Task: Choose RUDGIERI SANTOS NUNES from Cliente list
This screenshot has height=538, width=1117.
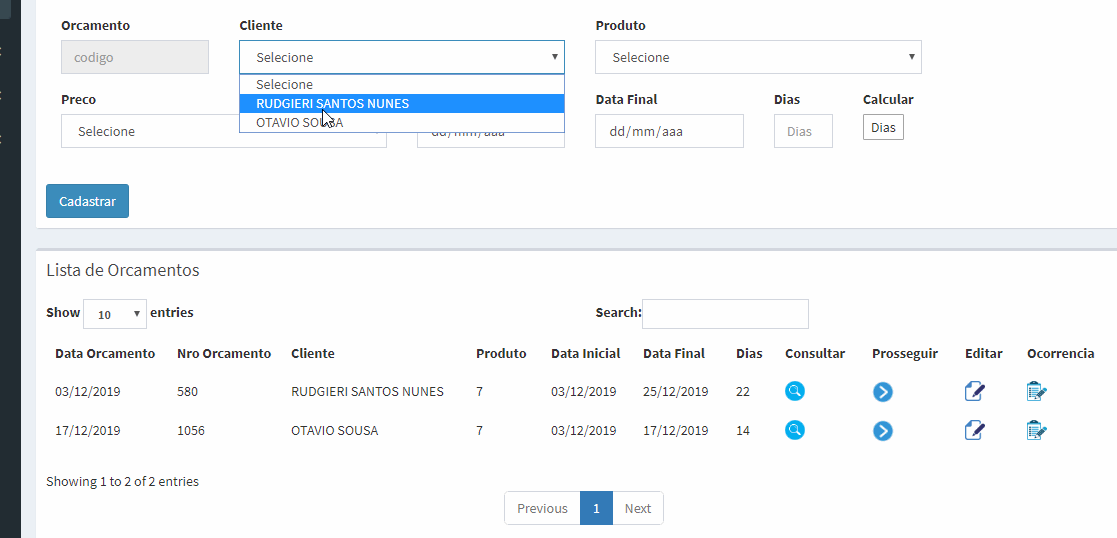Action: point(402,103)
